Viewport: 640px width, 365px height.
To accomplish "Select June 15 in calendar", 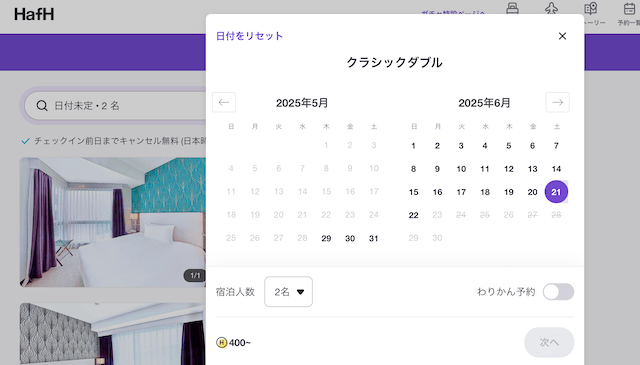I will tap(413, 192).
